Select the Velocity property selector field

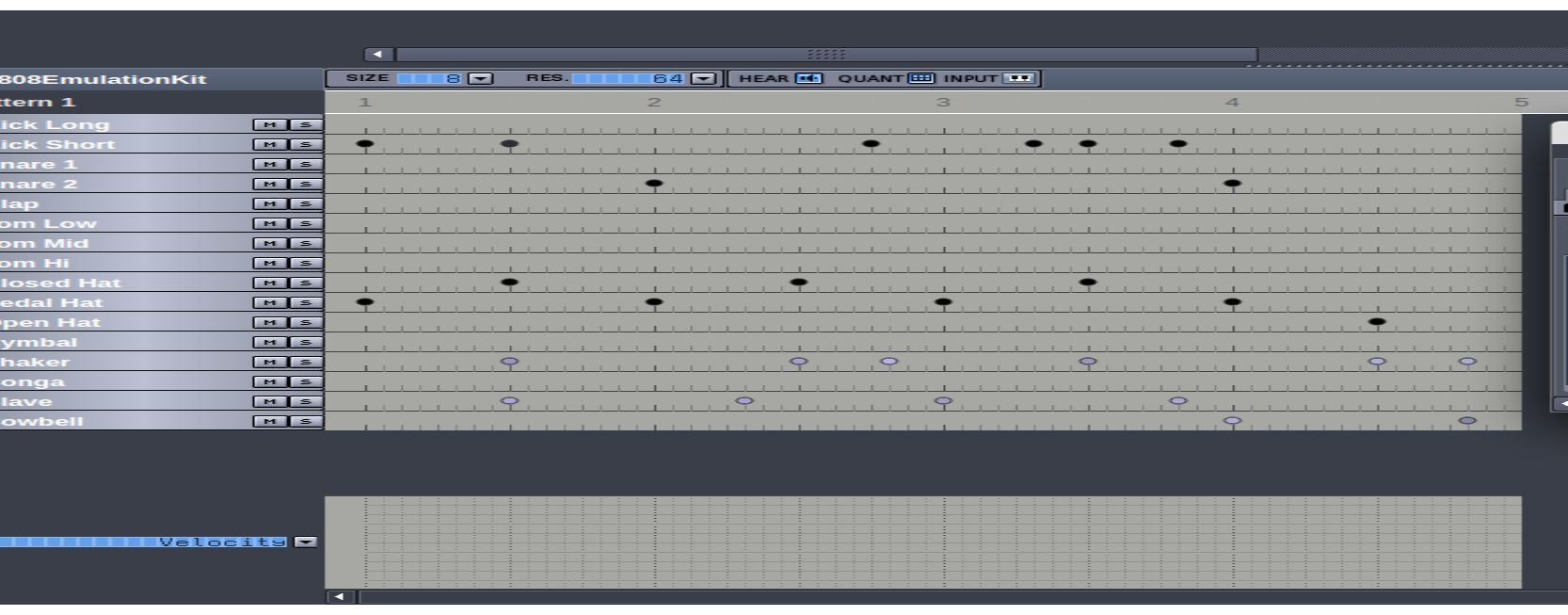click(145, 542)
